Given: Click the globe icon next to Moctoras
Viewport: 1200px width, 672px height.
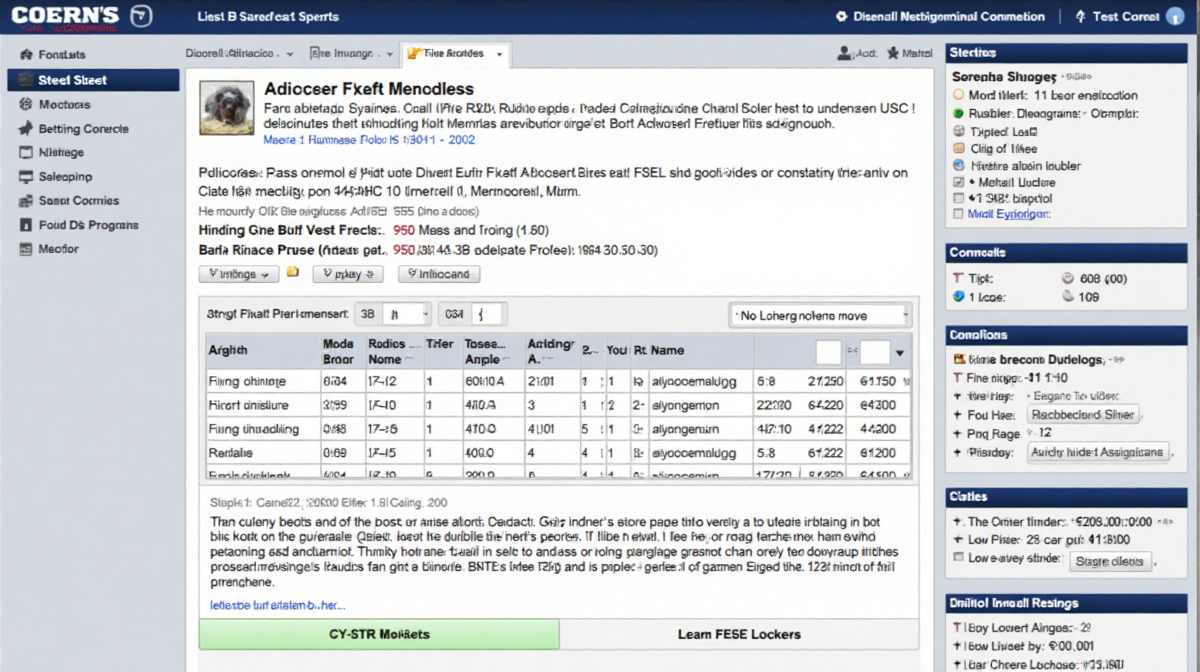Looking at the screenshot, I should (x=25, y=104).
